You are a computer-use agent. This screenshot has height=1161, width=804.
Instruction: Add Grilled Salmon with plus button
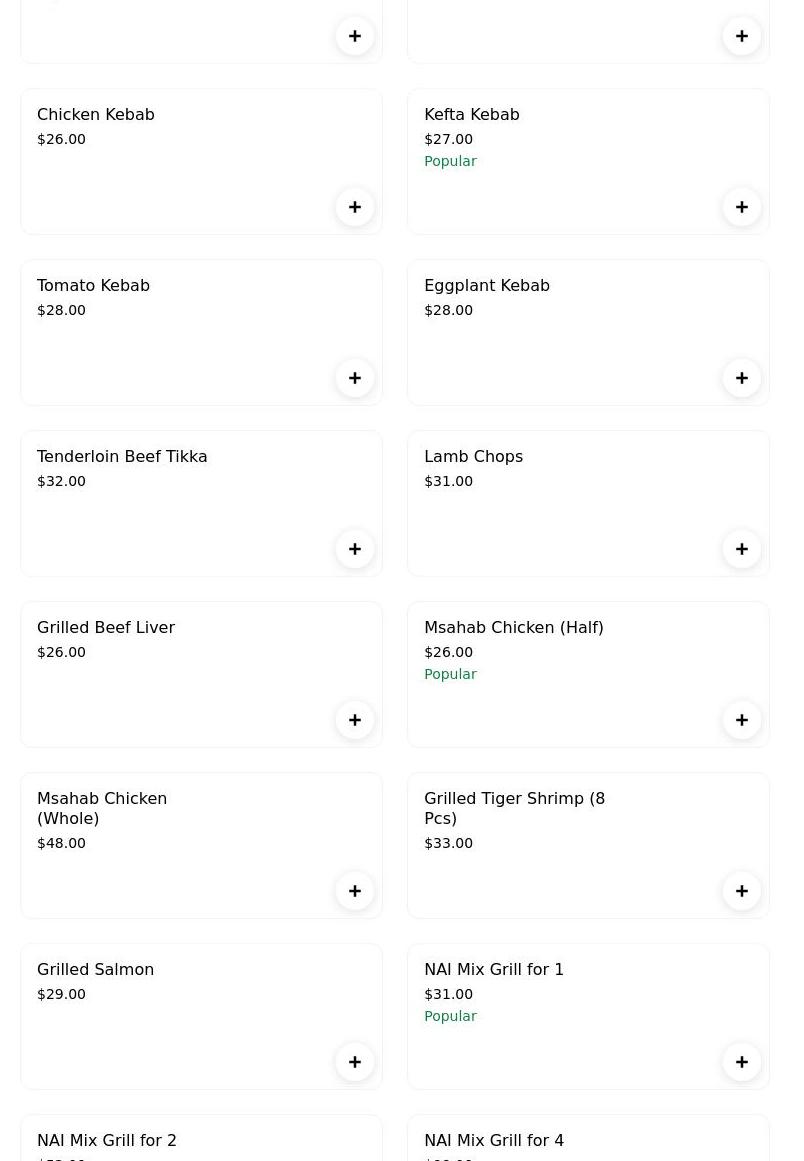click(355, 1062)
